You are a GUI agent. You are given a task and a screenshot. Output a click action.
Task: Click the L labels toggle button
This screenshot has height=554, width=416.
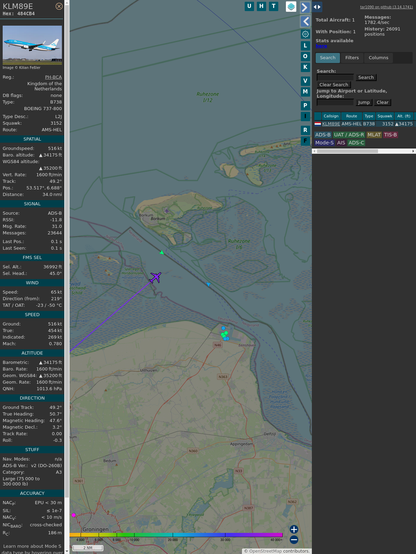(x=305, y=46)
